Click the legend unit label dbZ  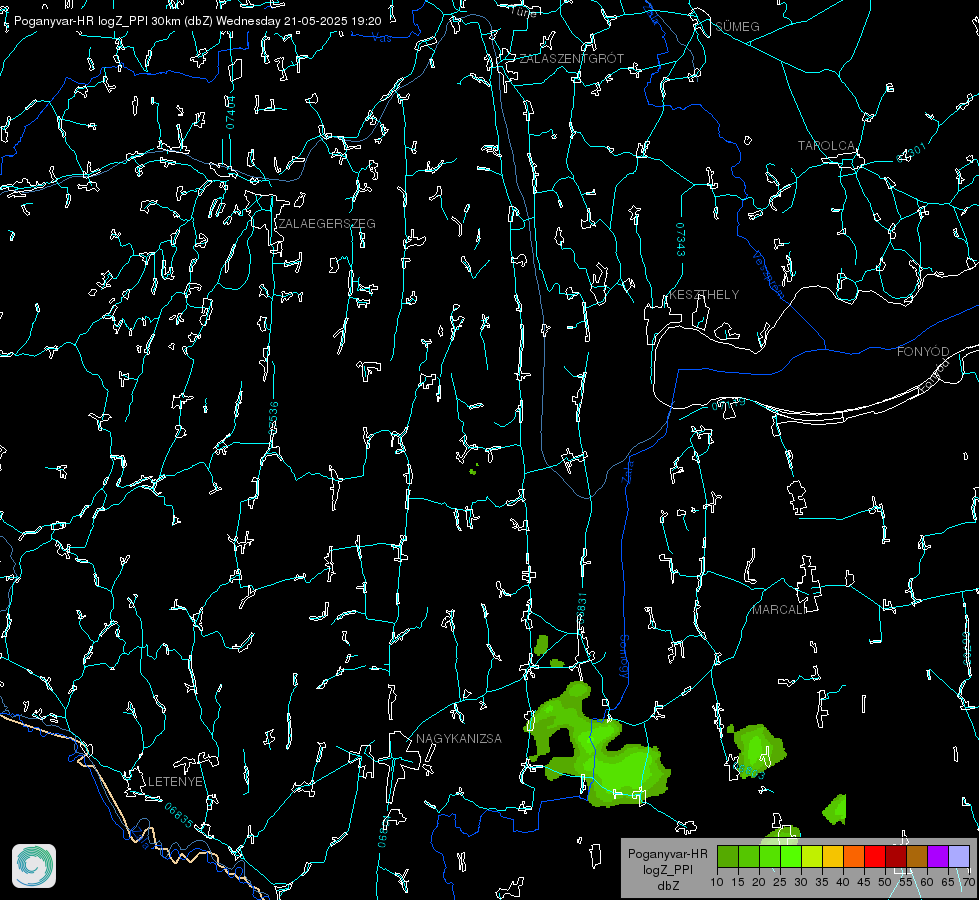pos(668,885)
